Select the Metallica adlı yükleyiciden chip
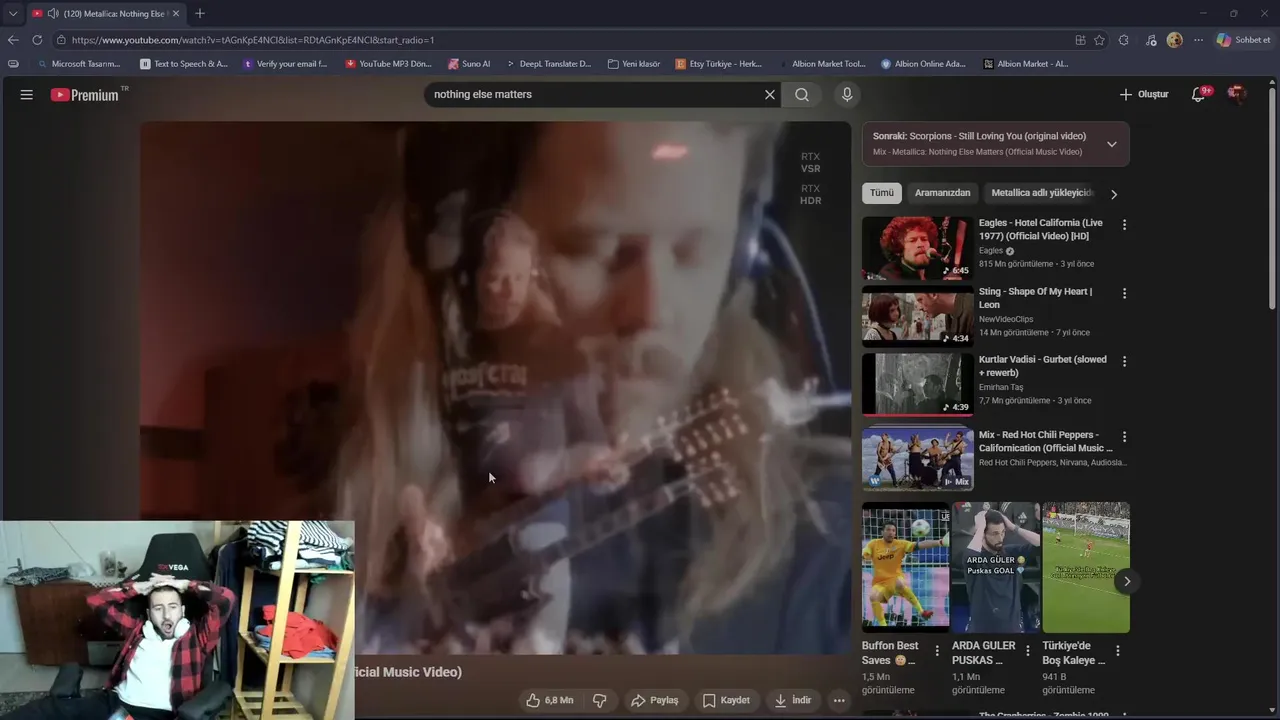Viewport: 1280px width, 720px height. pyautogui.click(x=1042, y=193)
